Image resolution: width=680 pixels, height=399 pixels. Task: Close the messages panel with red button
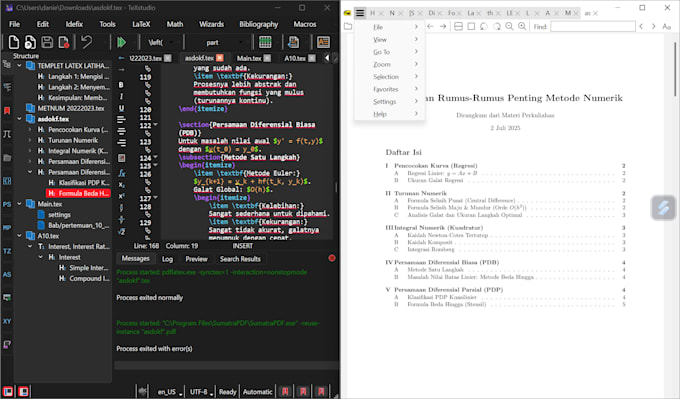click(332, 258)
